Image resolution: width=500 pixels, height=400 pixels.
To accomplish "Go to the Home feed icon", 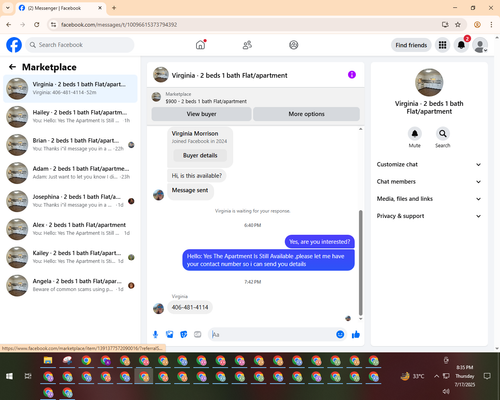I will [200, 45].
